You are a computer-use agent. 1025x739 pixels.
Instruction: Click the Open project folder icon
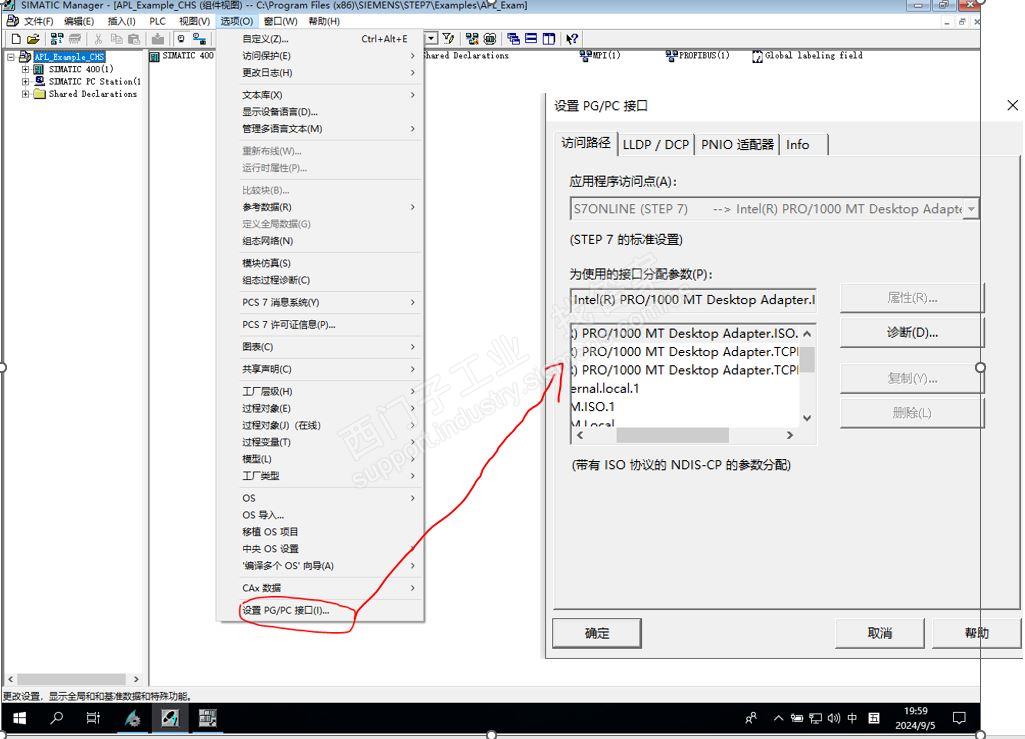(33, 39)
